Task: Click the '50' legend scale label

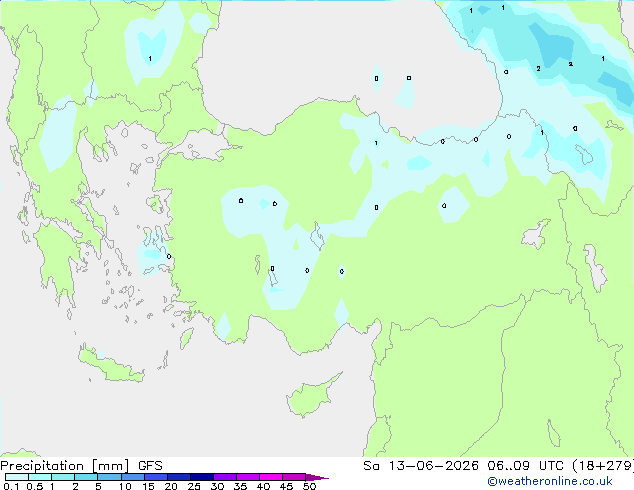Action: tap(309, 486)
